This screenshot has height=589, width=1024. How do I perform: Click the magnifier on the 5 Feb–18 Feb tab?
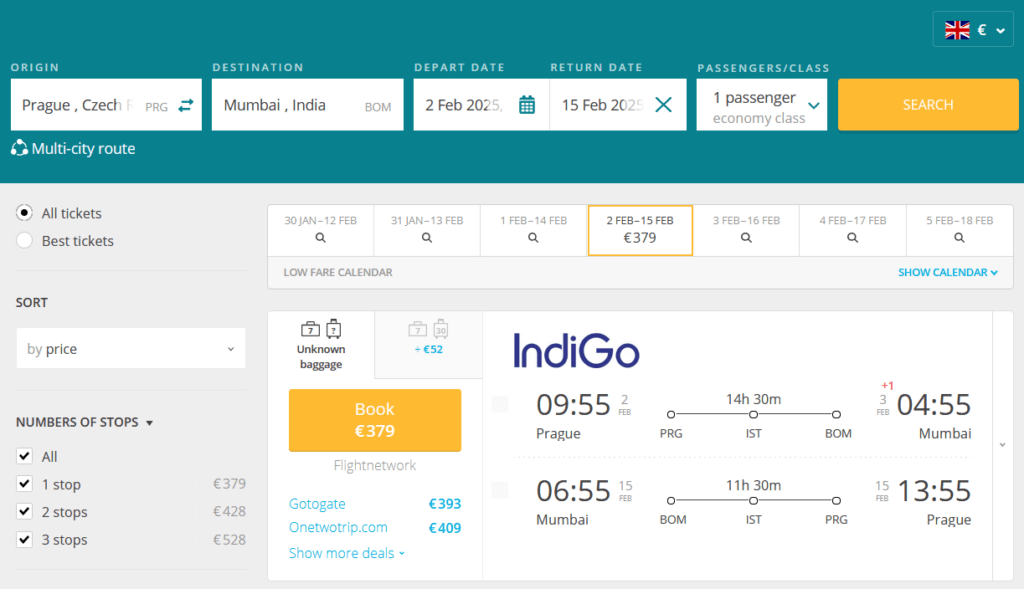[958, 237]
